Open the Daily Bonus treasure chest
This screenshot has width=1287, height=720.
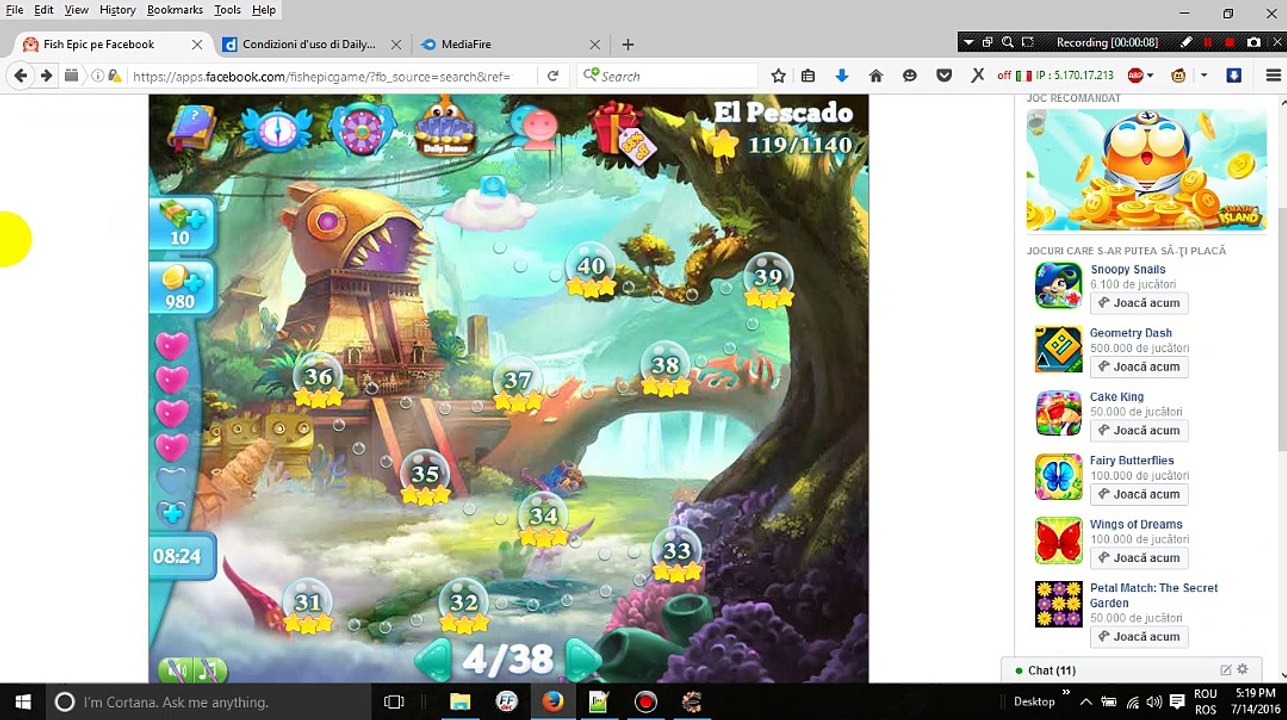click(x=444, y=125)
